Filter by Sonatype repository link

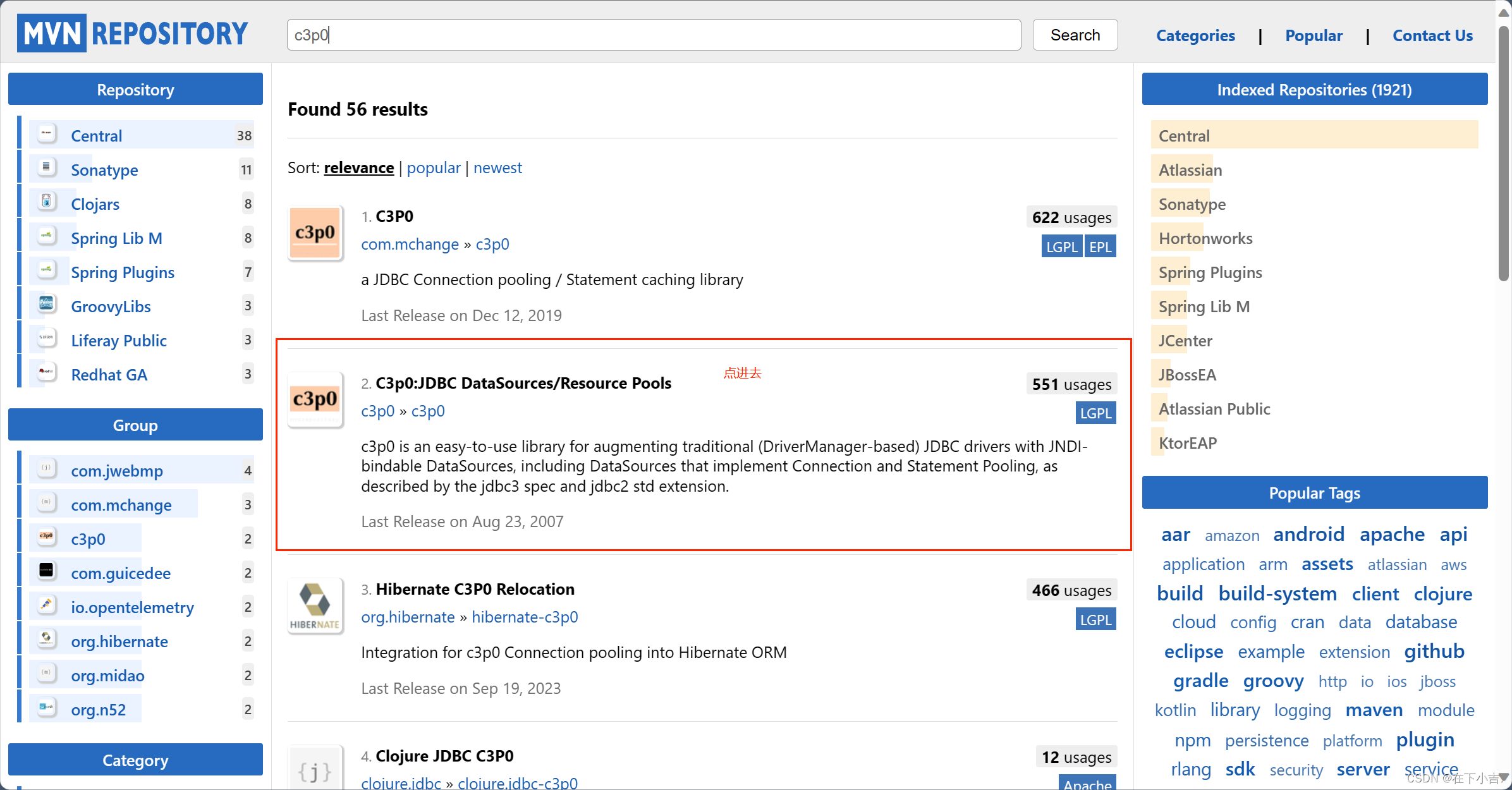(x=104, y=170)
